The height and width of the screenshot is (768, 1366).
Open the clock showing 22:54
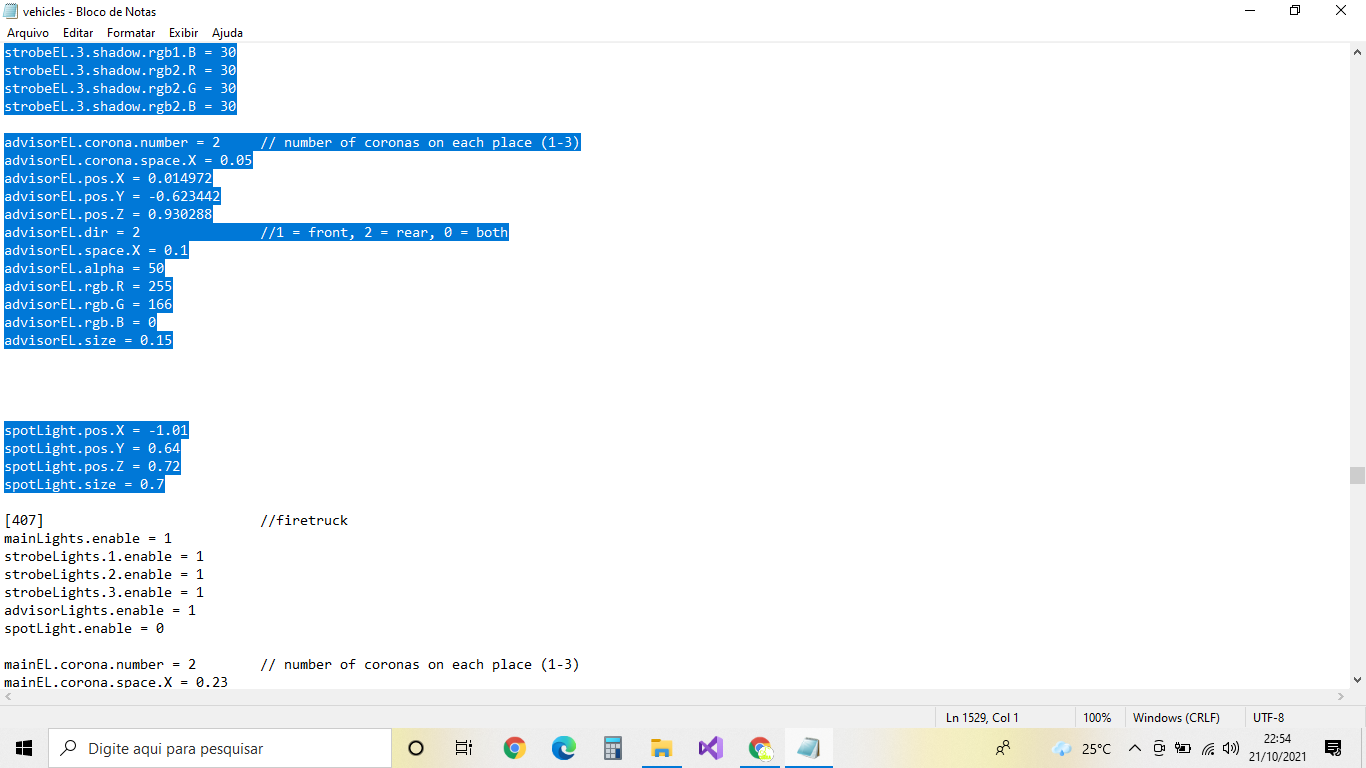click(1277, 748)
